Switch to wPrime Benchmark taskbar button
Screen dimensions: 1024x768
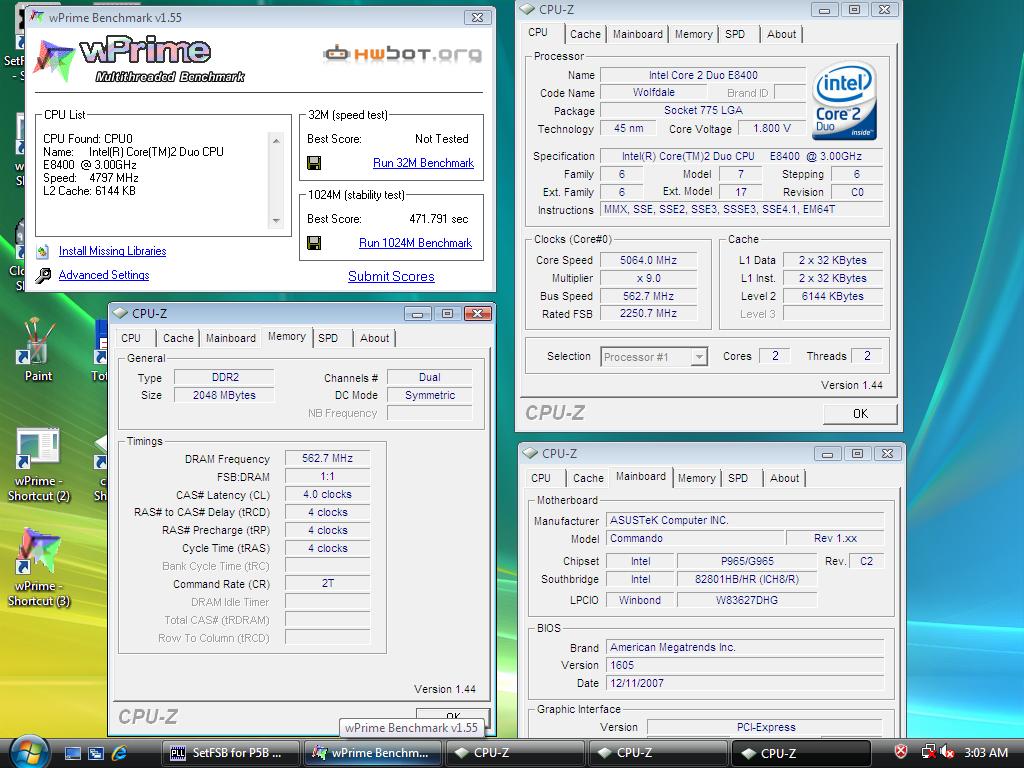(x=374, y=753)
